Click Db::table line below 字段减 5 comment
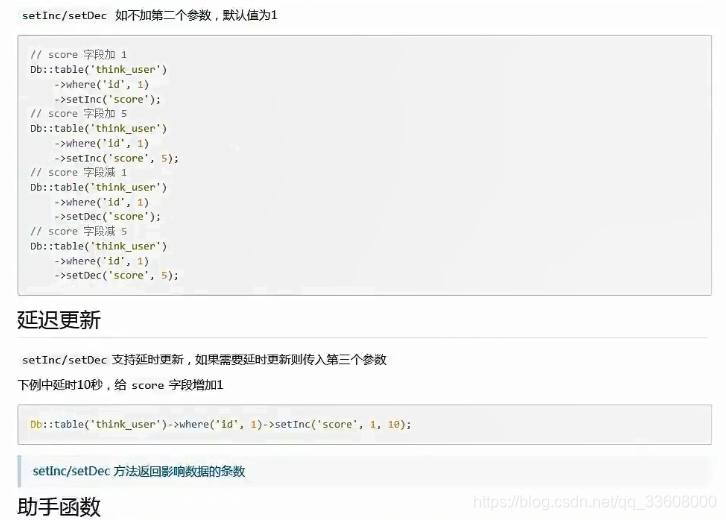This screenshot has height=520, width=726. point(99,246)
